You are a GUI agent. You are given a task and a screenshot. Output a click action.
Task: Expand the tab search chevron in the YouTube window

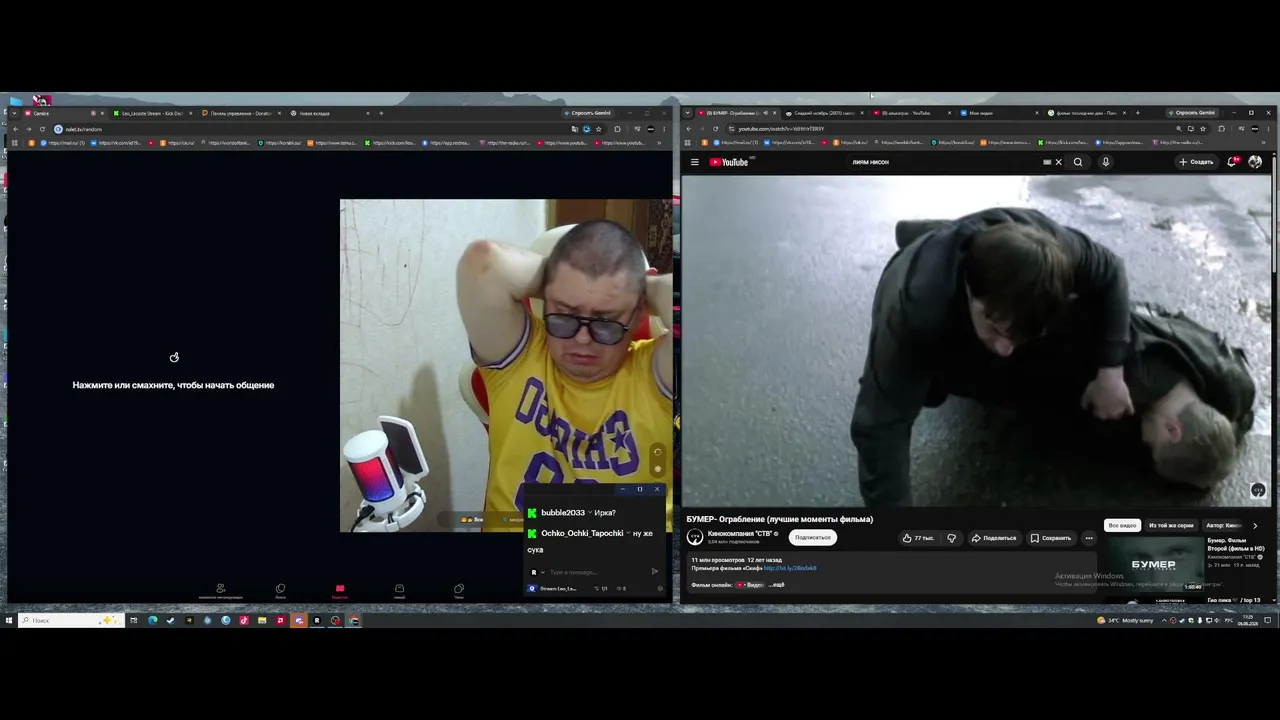click(x=688, y=113)
